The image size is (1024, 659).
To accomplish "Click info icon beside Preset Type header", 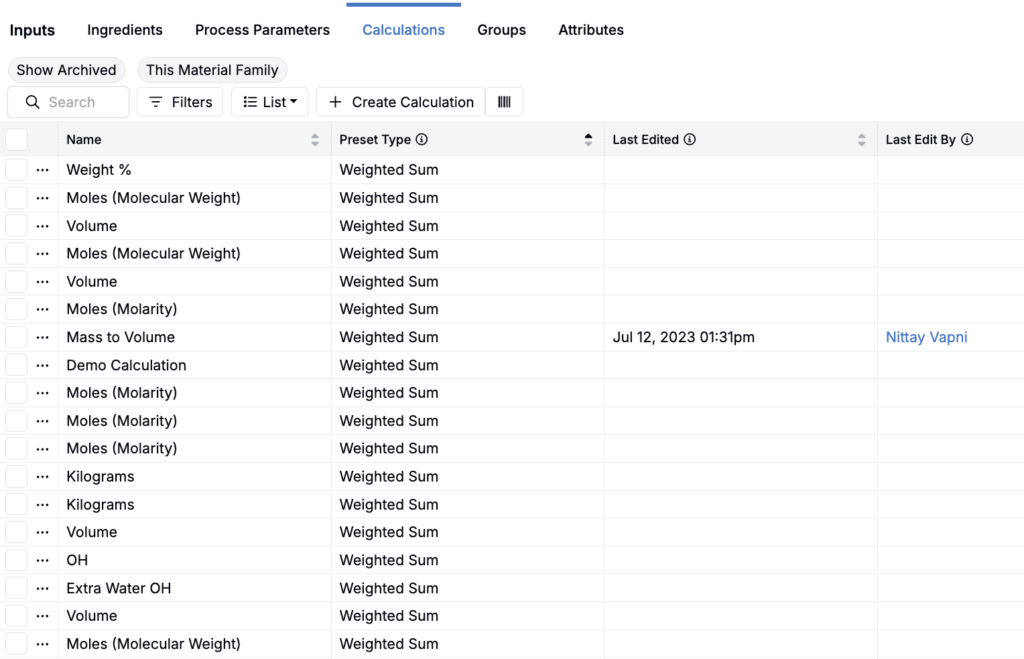I will (x=422, y=140).
